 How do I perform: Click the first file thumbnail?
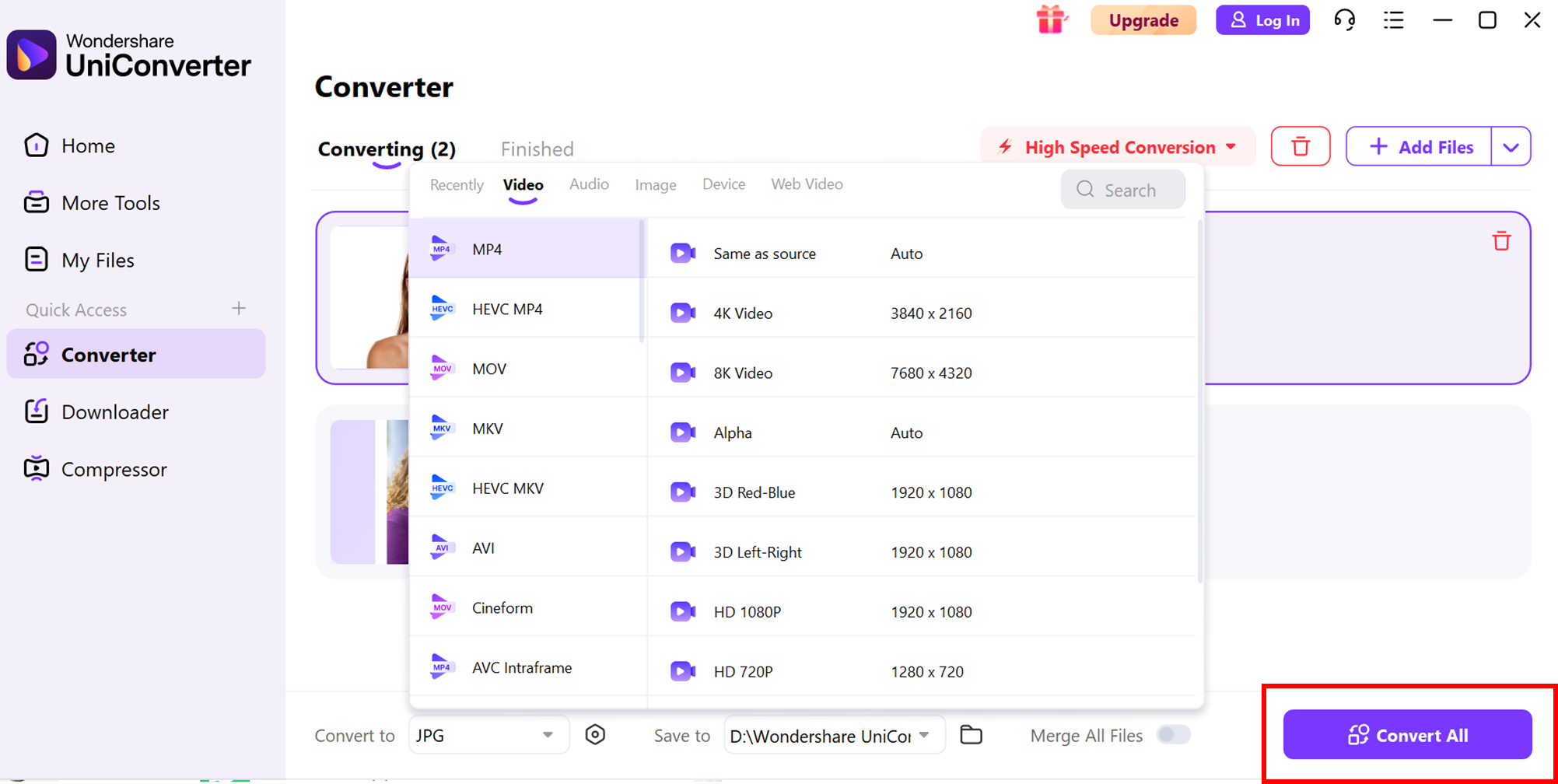369,297
